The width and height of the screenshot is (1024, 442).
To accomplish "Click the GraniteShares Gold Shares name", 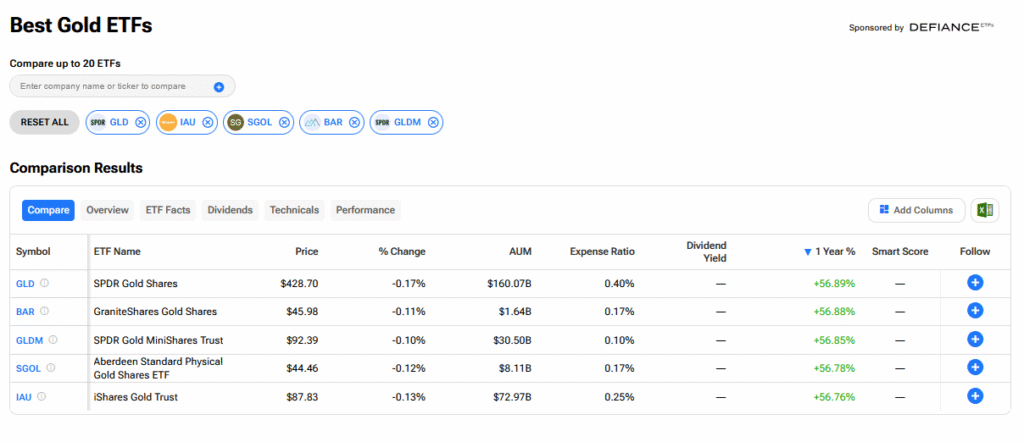I will click(x=155, y=311).
